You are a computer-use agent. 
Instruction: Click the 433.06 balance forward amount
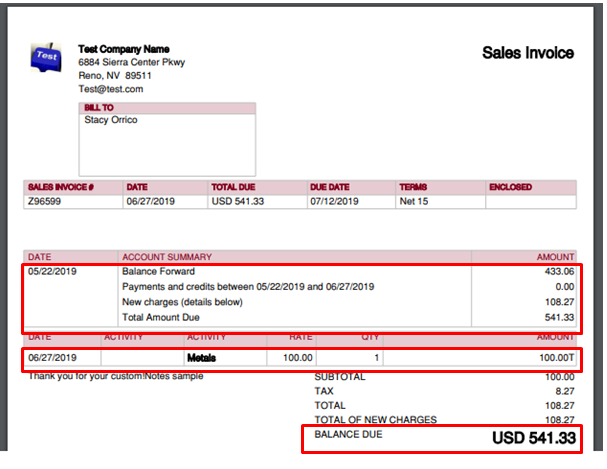click(x=557, y=271)
